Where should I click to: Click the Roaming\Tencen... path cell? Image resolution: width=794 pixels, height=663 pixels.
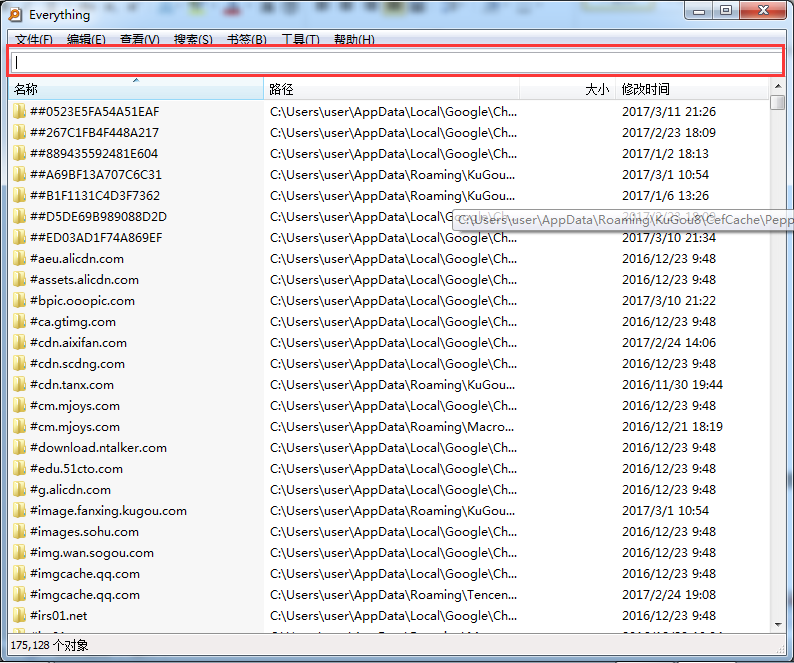(393, 595)
